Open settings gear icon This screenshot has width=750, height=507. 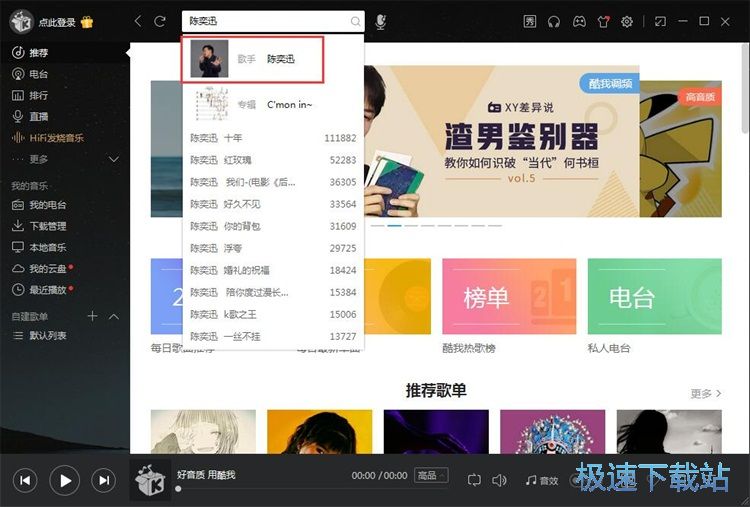pyautogui.click(x=627, y=22)
